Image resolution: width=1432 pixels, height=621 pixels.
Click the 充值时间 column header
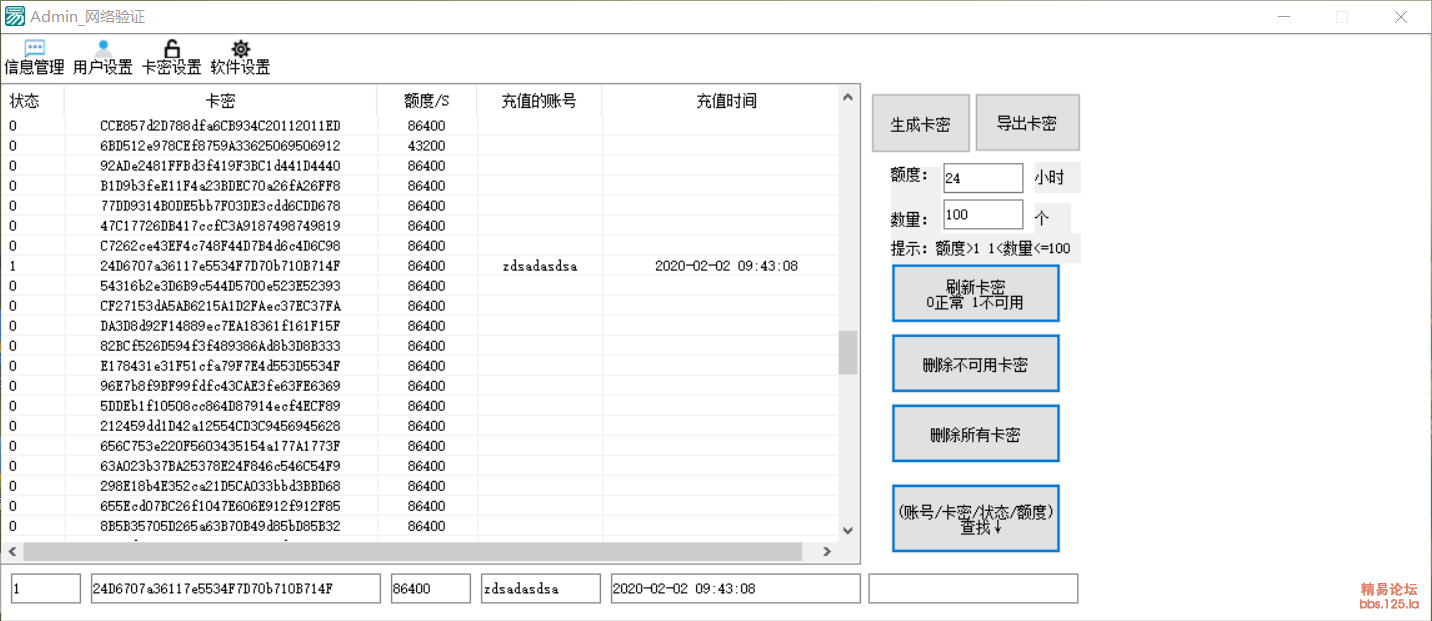click(x=726, y=101)
